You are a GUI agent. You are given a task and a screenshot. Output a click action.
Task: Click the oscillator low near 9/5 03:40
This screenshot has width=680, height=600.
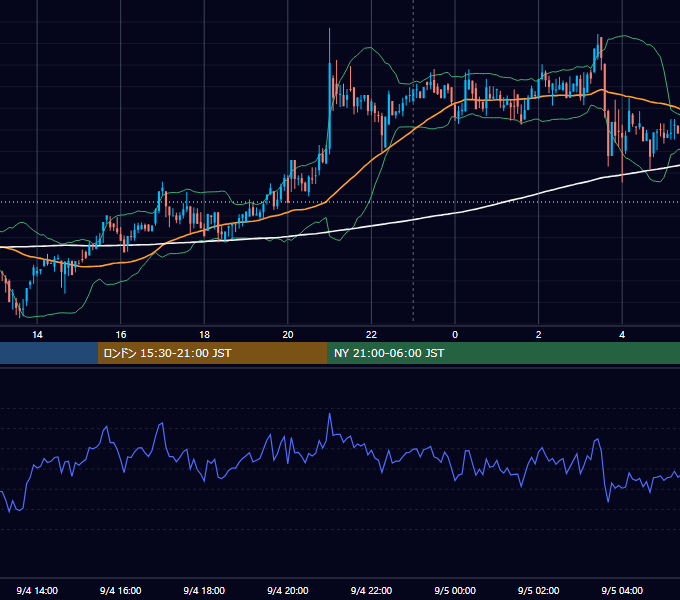pyautogui.click(x=608, y=501)
